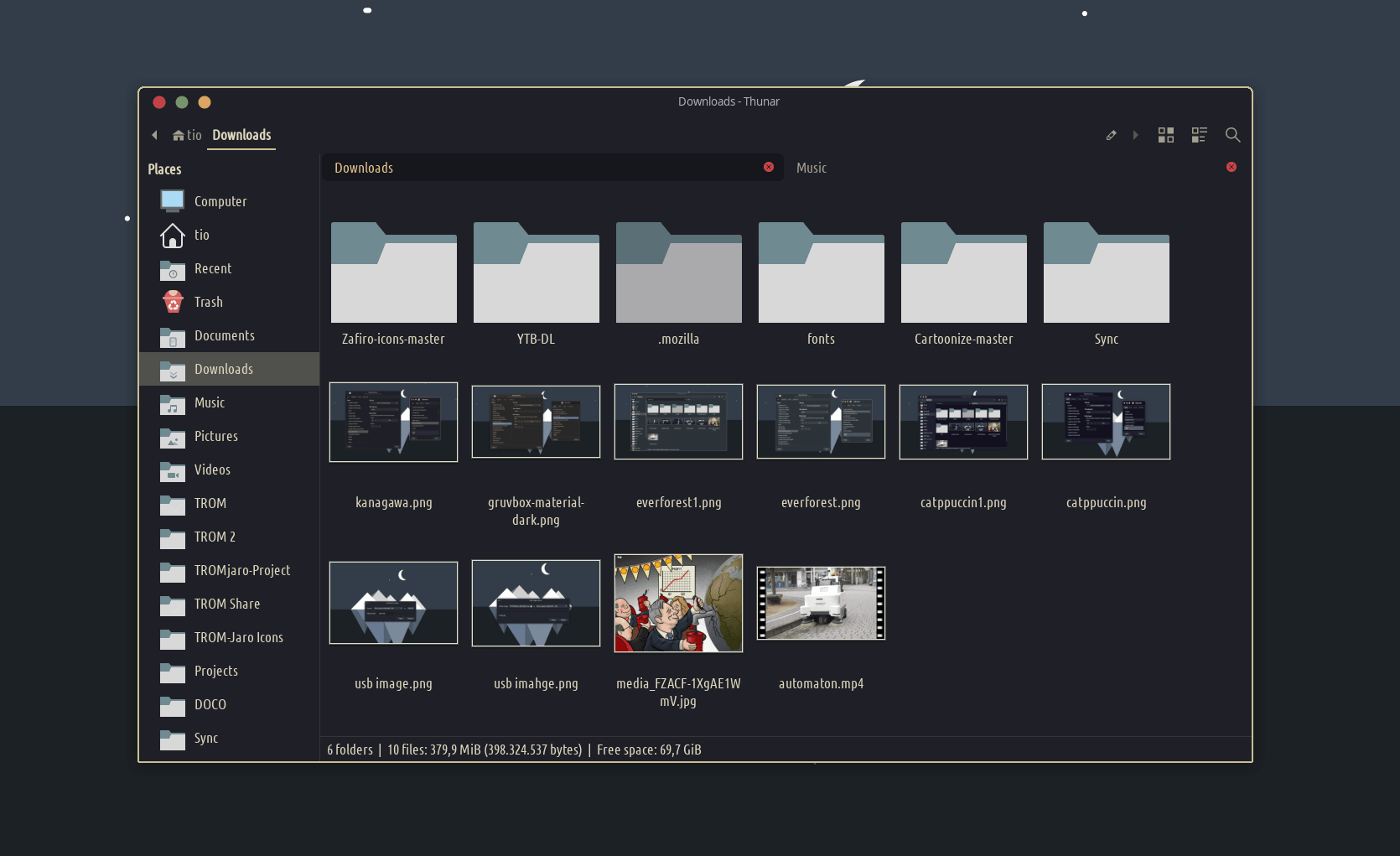The height and width of the screenshot is (856, 1400).
Task: Open search with magnifier icon
Action: (x=1232, y=135)
